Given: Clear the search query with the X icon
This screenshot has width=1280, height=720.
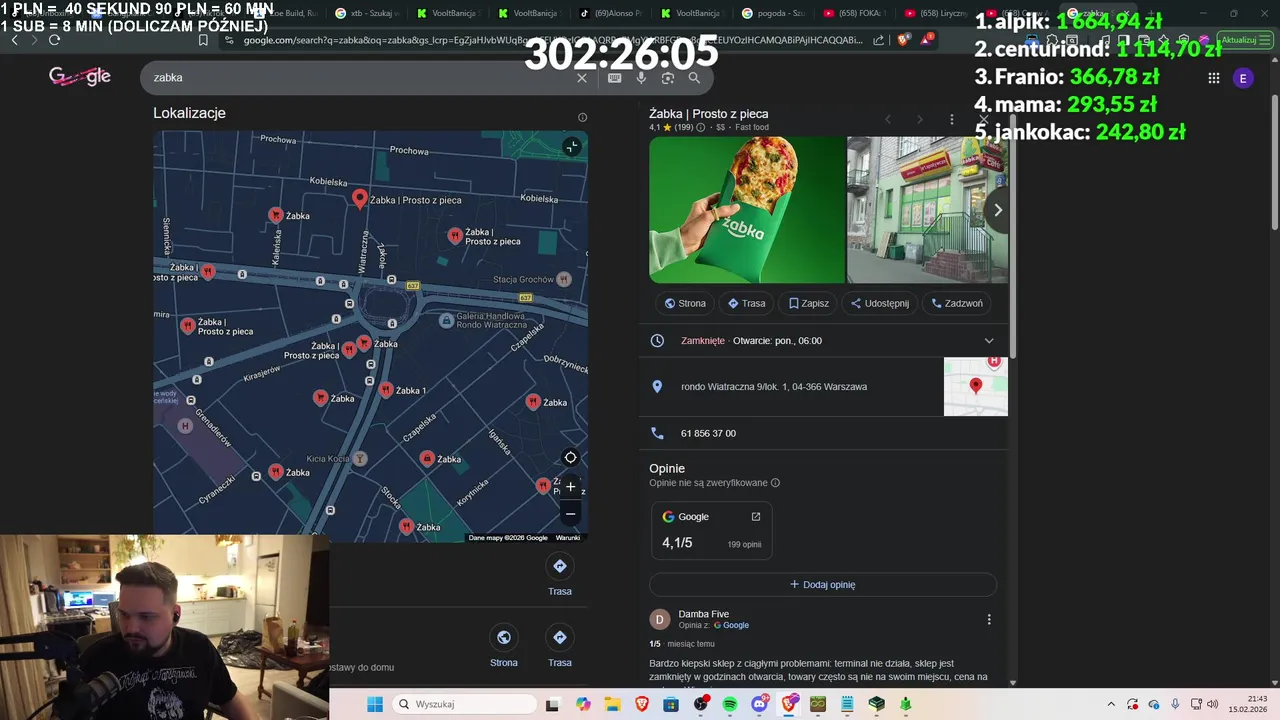Looking at the screenshot, I should (582, 78).
